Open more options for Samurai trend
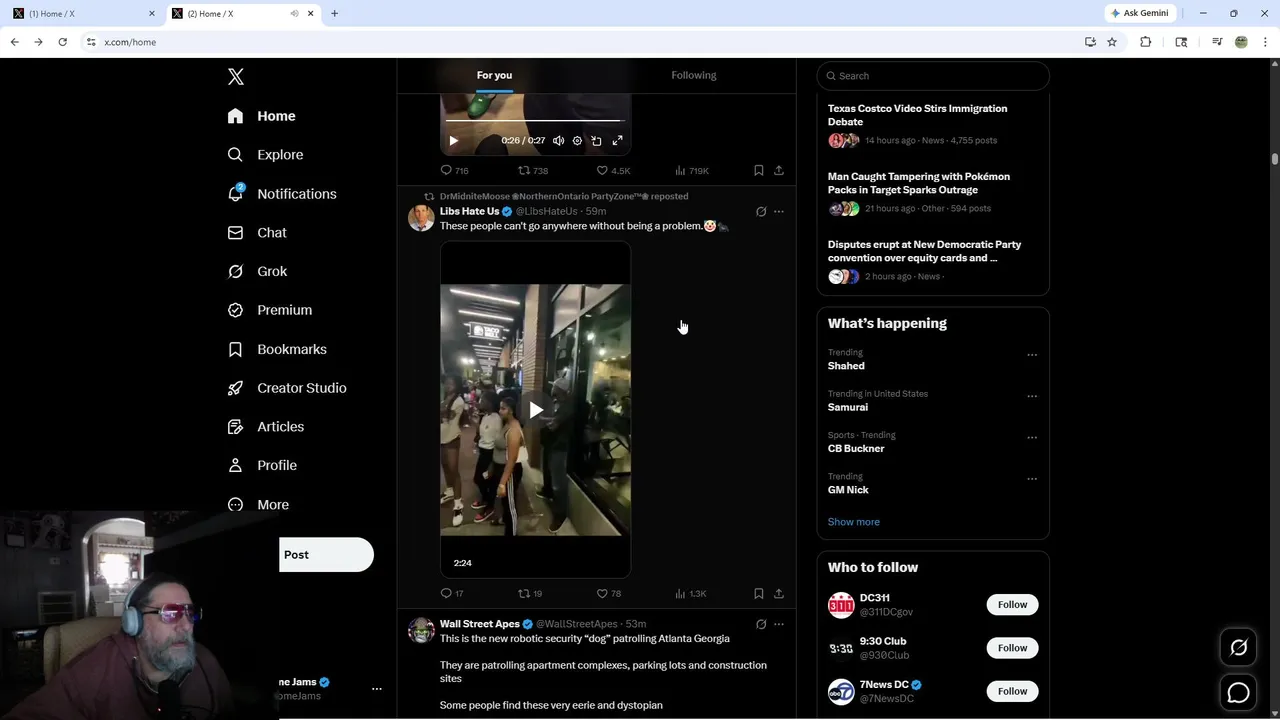This screenshot has height=720, width=1280. point(1032,397)
